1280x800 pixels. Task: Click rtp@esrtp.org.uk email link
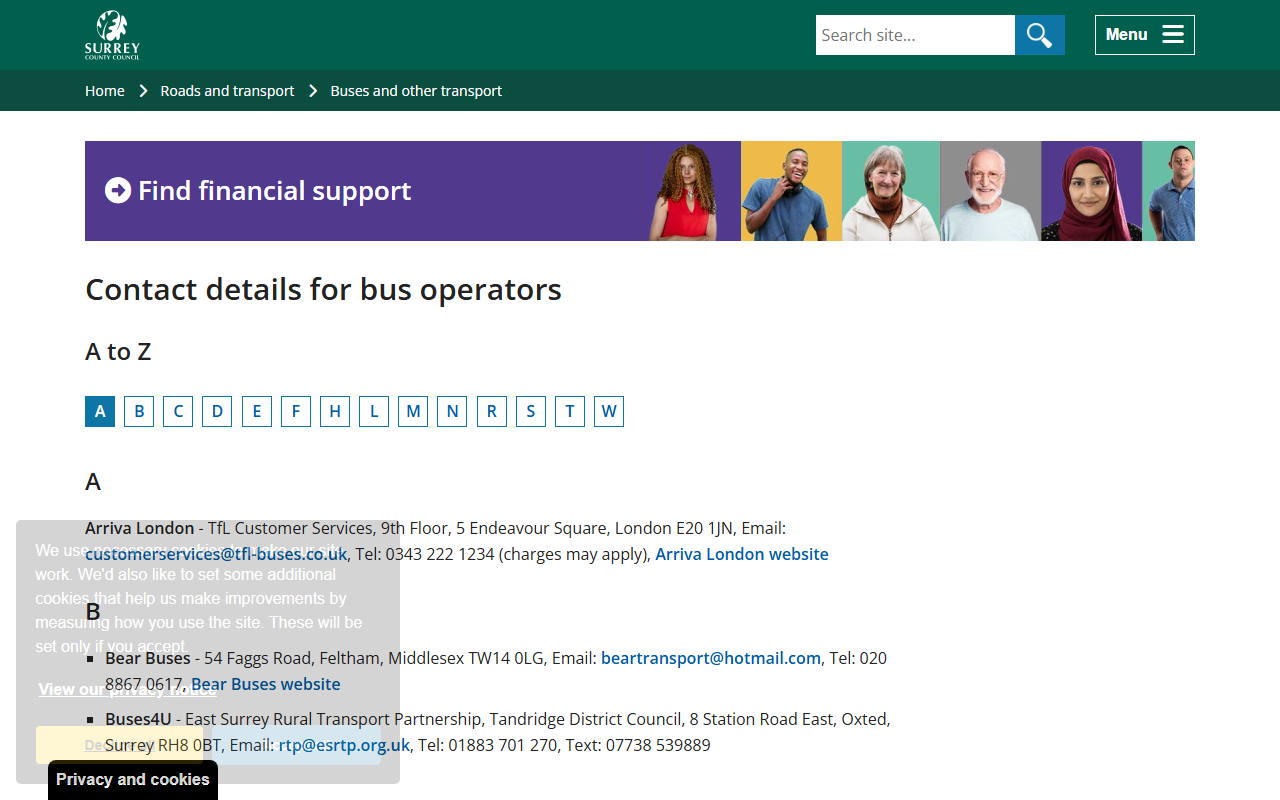tap(344, 745)
